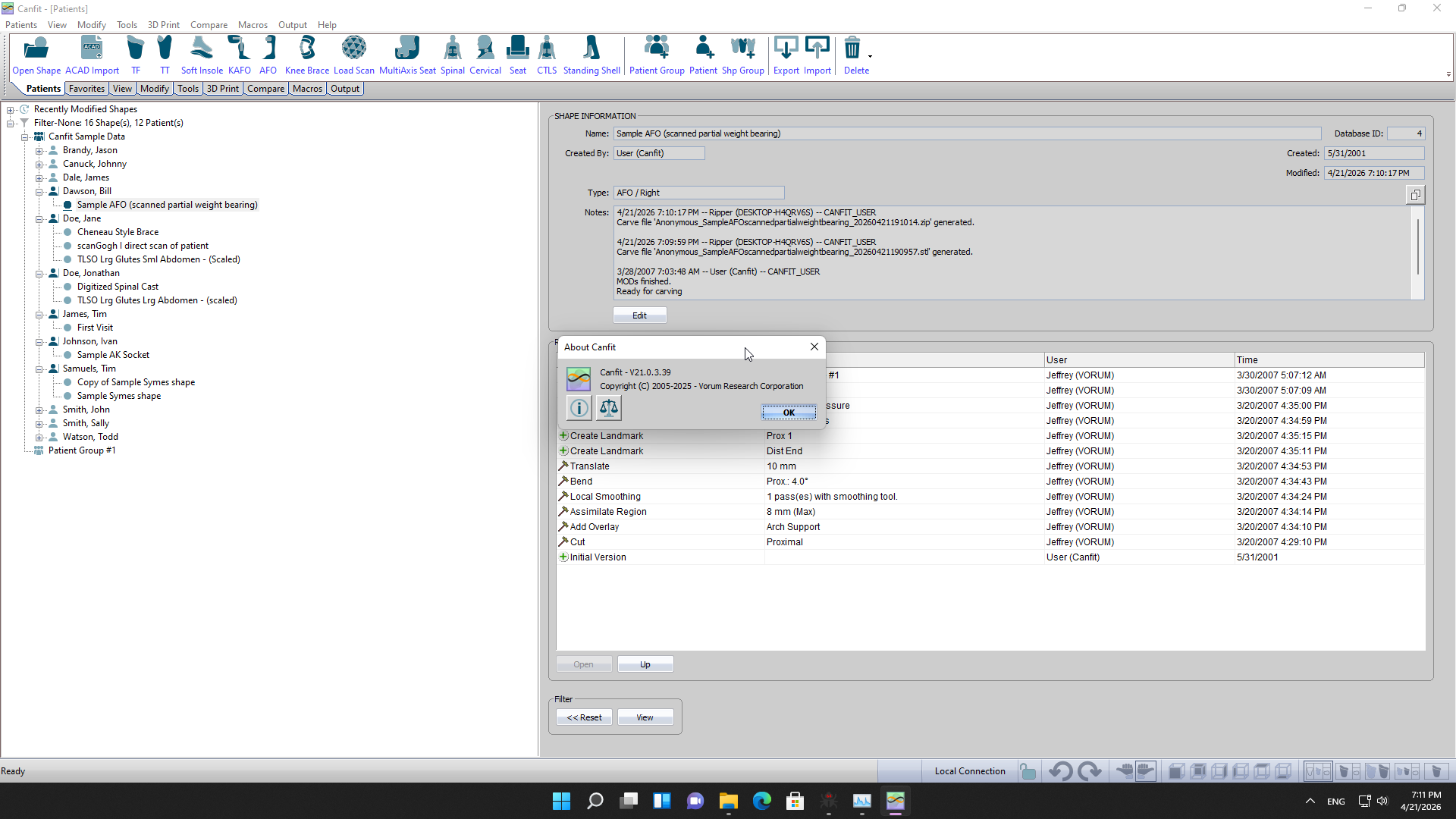Select the TT shape tool icon

tap(165, 55)
